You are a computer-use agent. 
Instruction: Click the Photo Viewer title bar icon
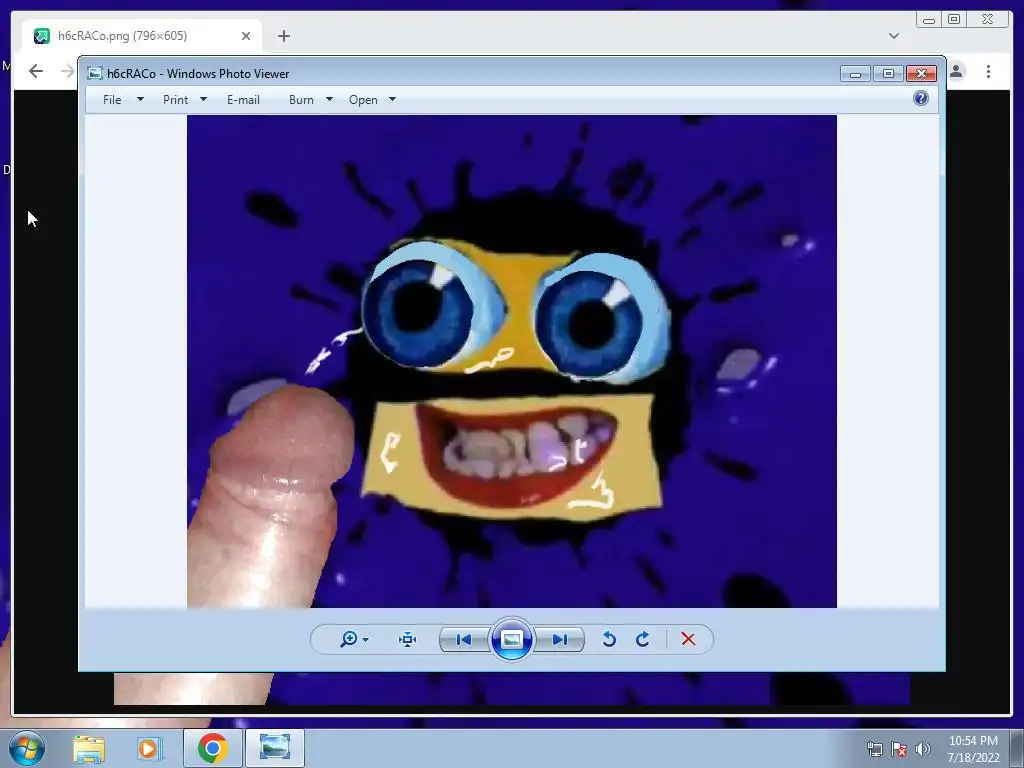click(95, 73)
